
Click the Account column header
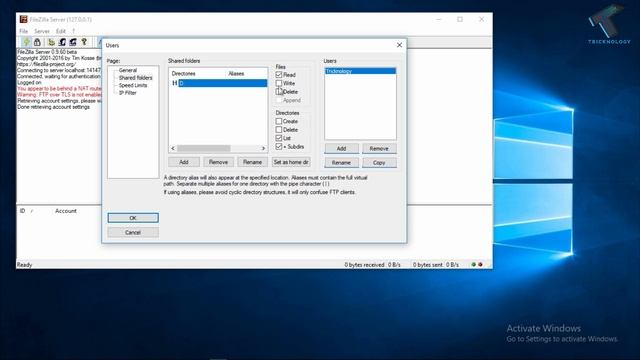[66, 211]
